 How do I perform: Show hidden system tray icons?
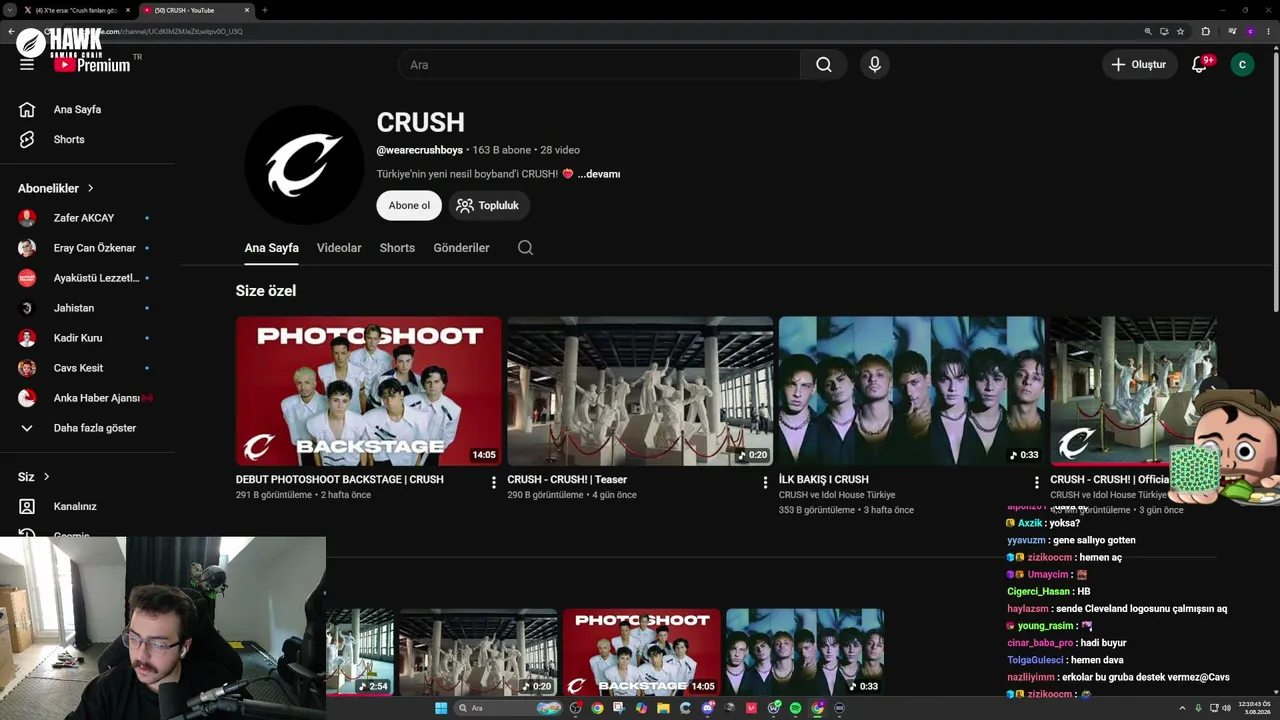point(1182,708)
